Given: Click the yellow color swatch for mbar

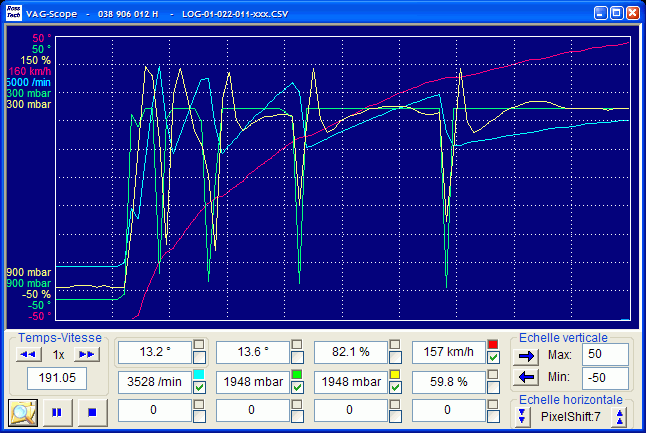Looking at the screenshot, I should [395, 375].
